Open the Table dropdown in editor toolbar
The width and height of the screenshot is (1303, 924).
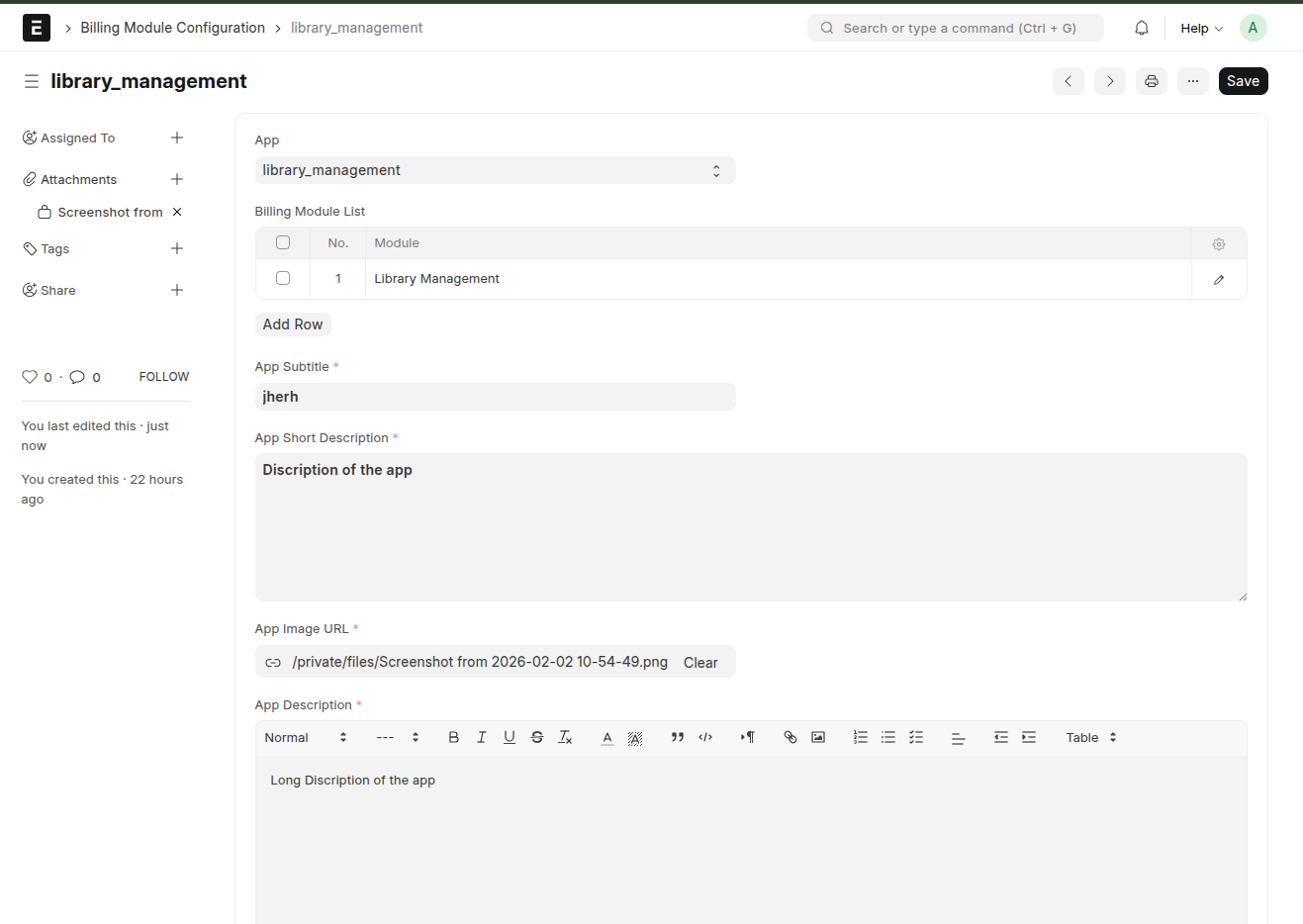(x=1090, y=737)
